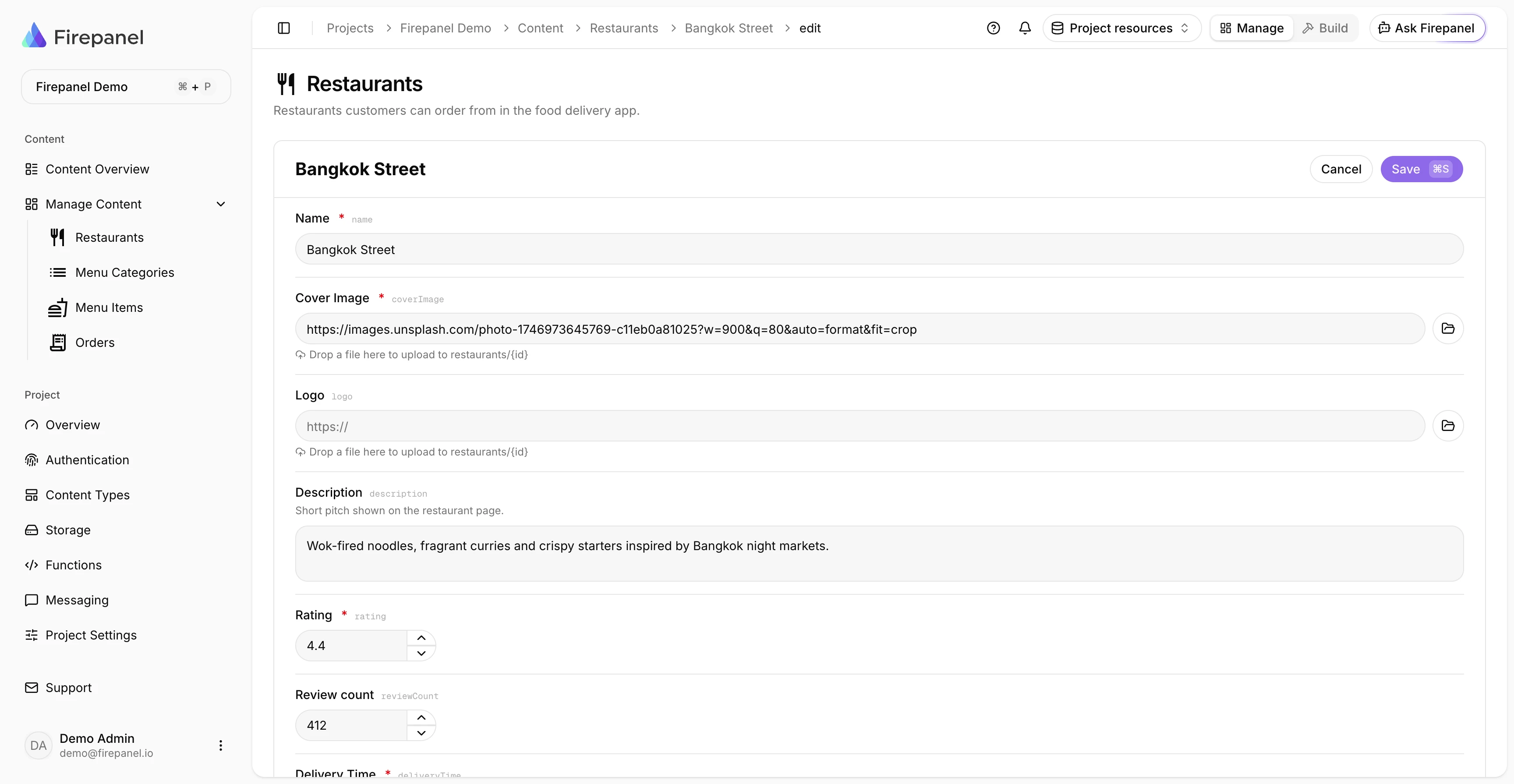The image size is (1514, 784).
Task: Switch to Build mode
Action: coord(1325,28)
